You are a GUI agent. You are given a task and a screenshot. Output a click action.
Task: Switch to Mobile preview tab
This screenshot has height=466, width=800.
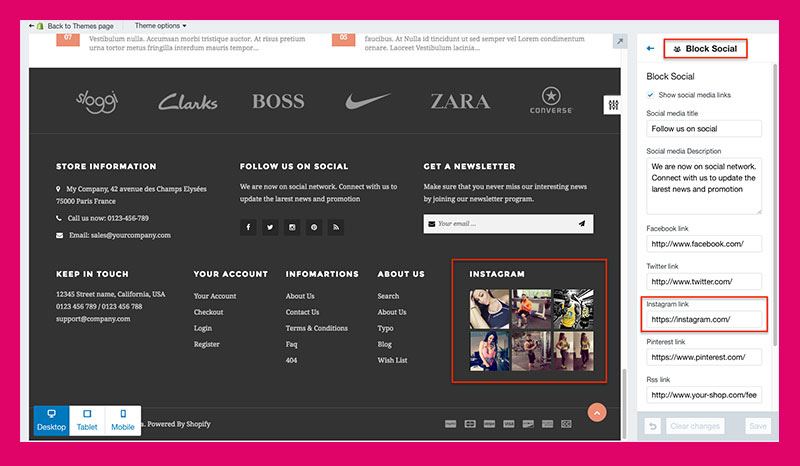[123, 420]
